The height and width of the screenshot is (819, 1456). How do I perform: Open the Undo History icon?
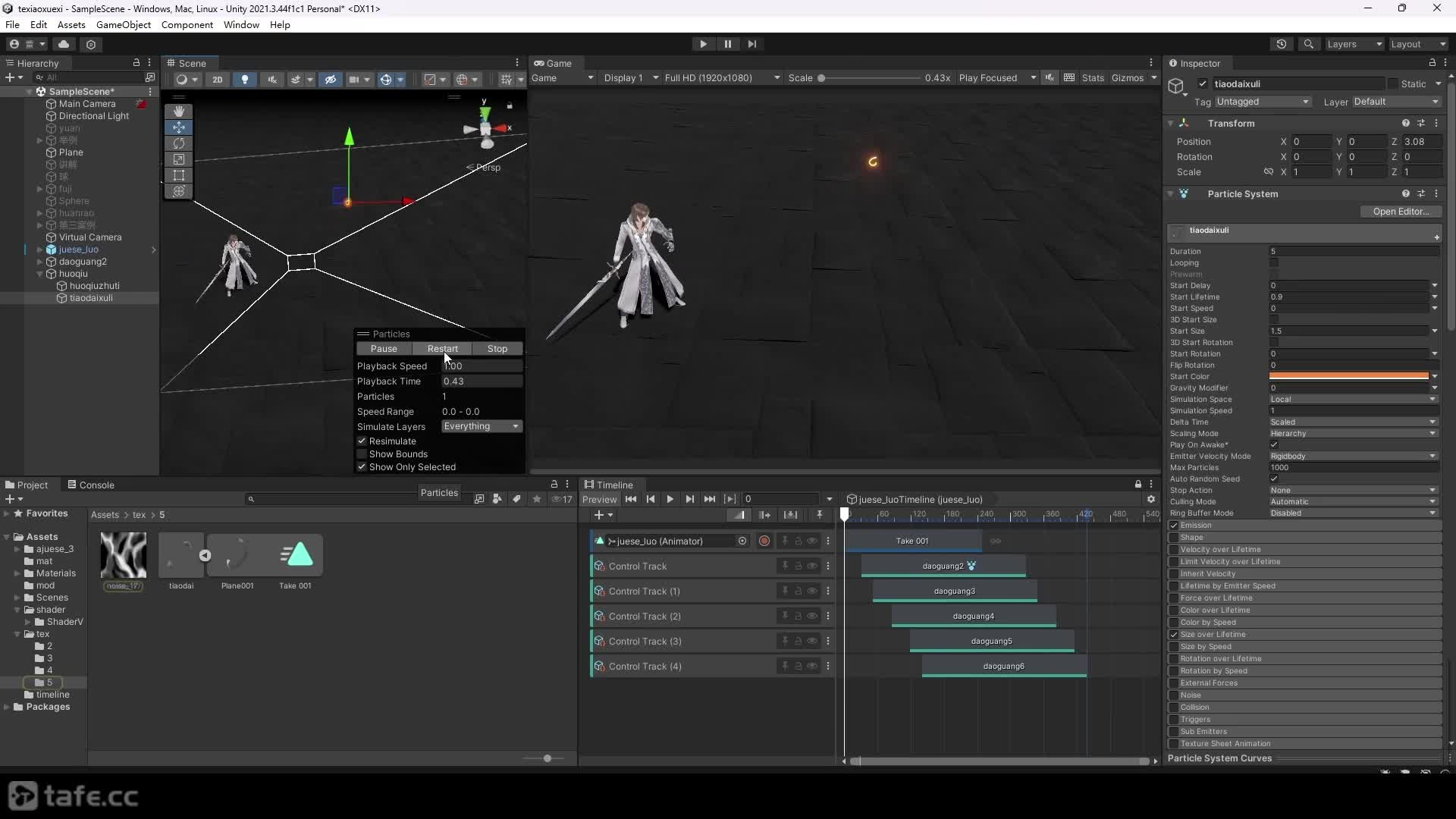pos(1282,44)
